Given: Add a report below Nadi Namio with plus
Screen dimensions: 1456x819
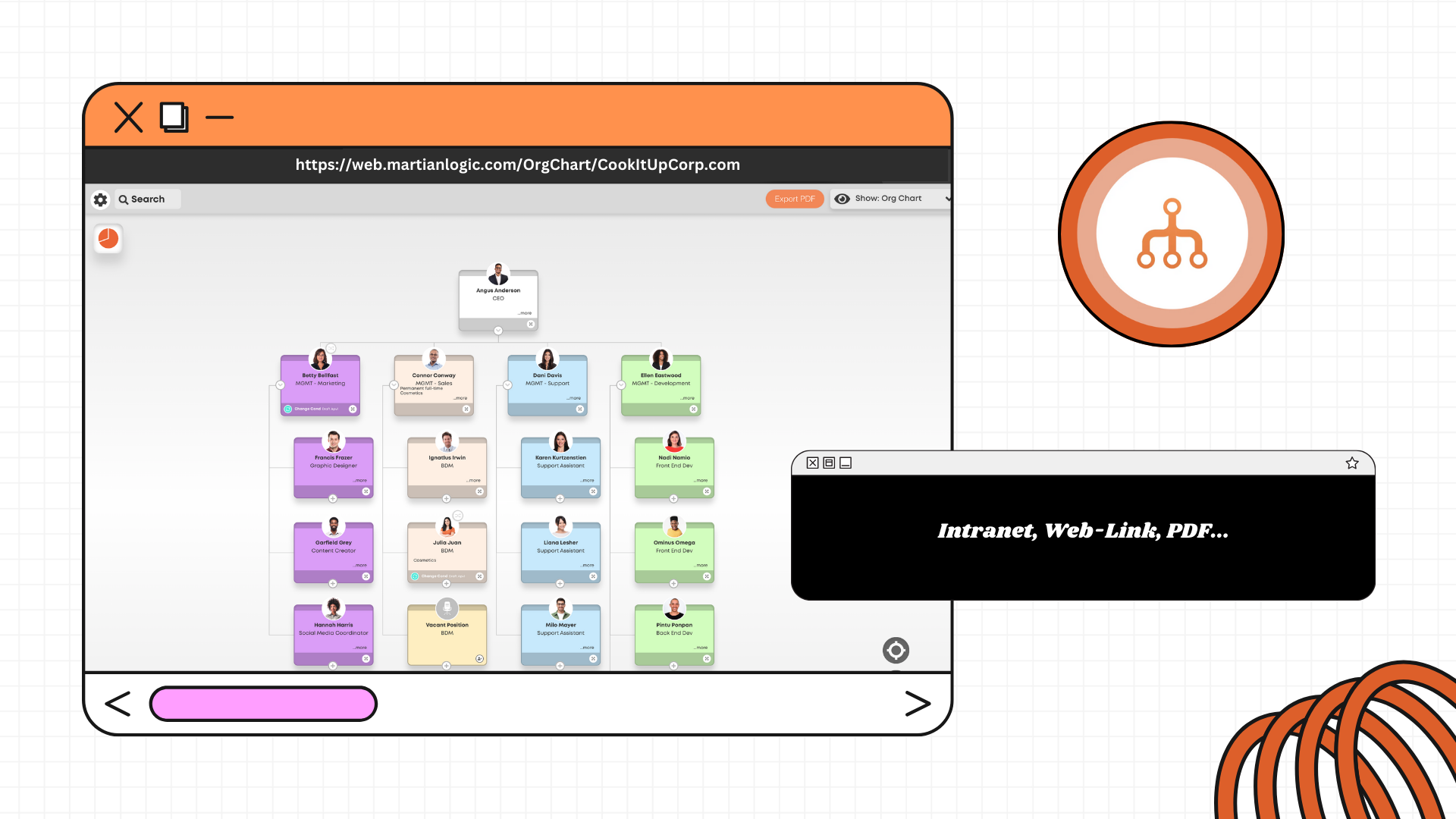Looking at the screenshot, I should click(x=673, y=499).
